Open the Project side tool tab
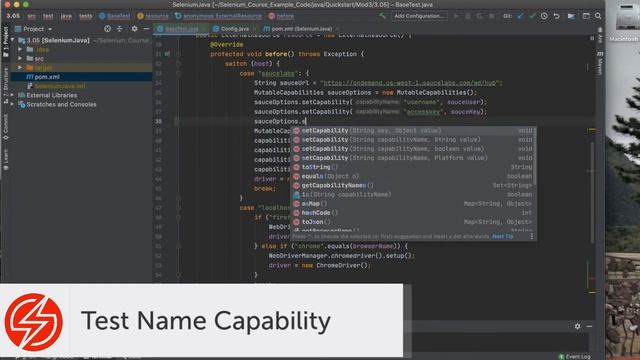 coord(5,42)
